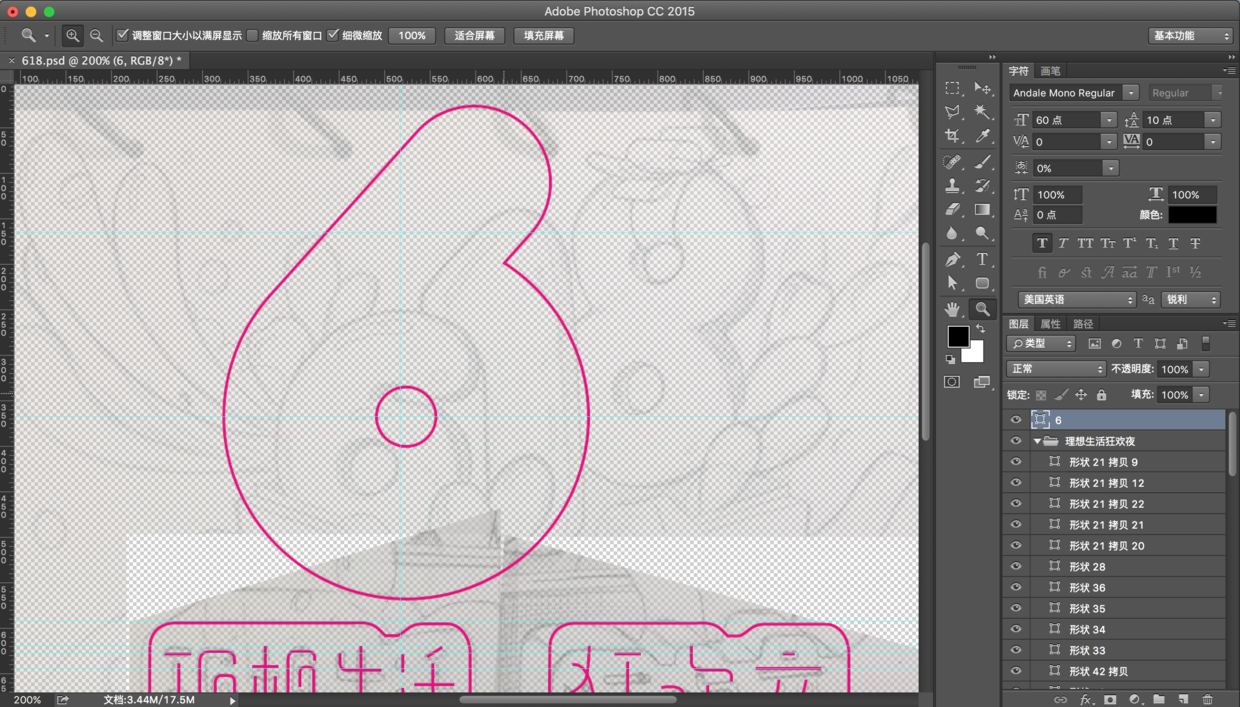
Task: Toggle underline text style
Action: tap(1173, 243)
